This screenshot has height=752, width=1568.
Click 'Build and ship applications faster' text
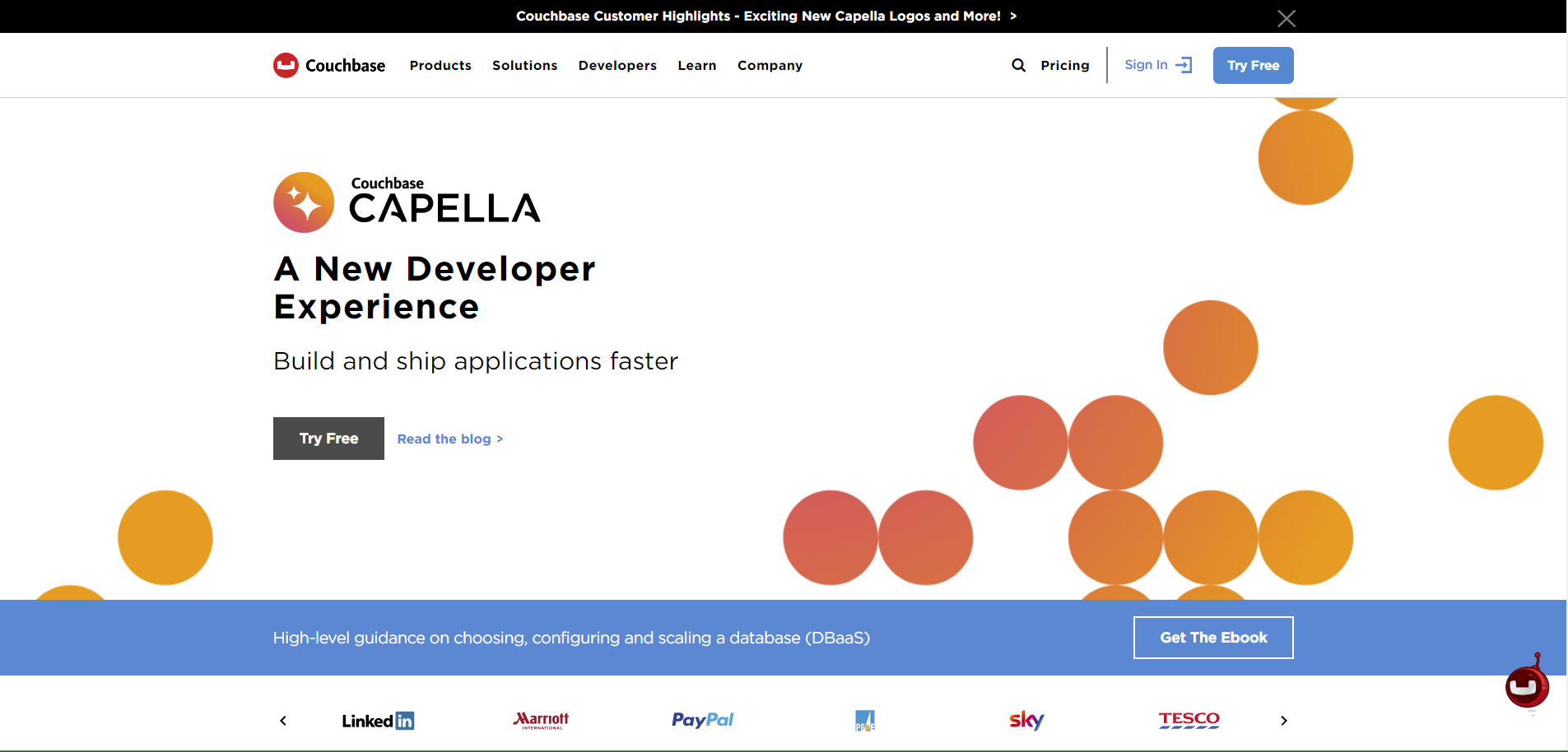[x=476, y=361]
